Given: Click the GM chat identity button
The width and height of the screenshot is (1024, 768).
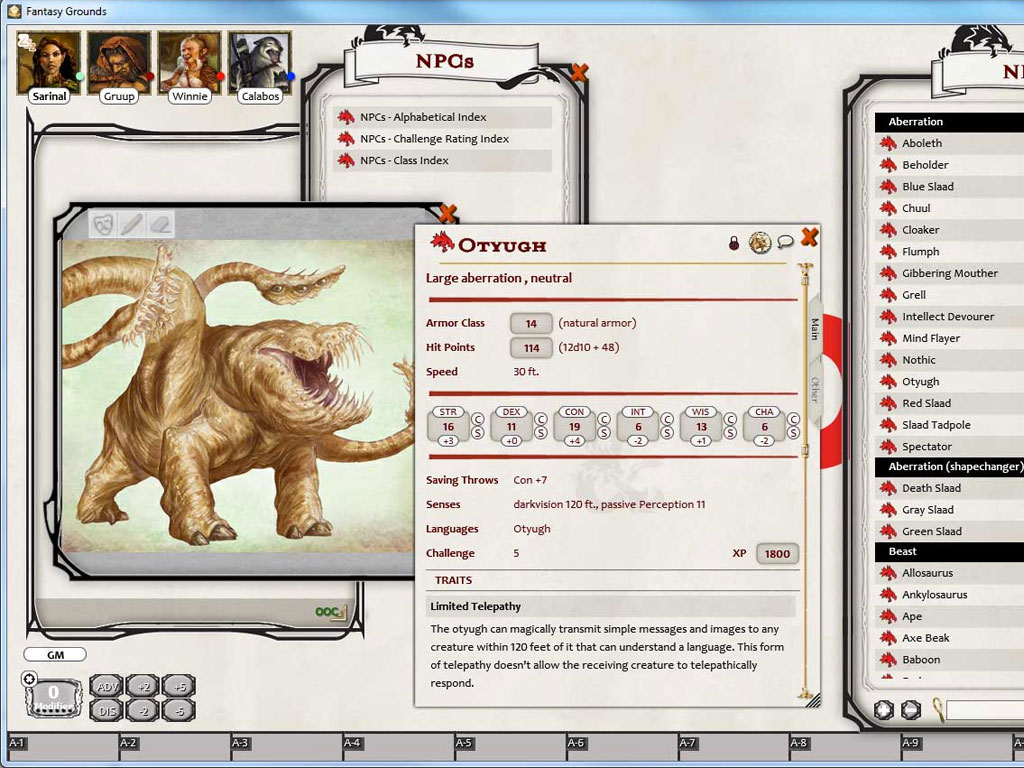Looking at the screenshot, I should (55, 655).
